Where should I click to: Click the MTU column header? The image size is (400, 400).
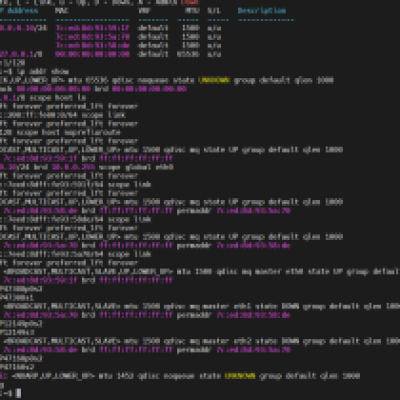[193, 11]
